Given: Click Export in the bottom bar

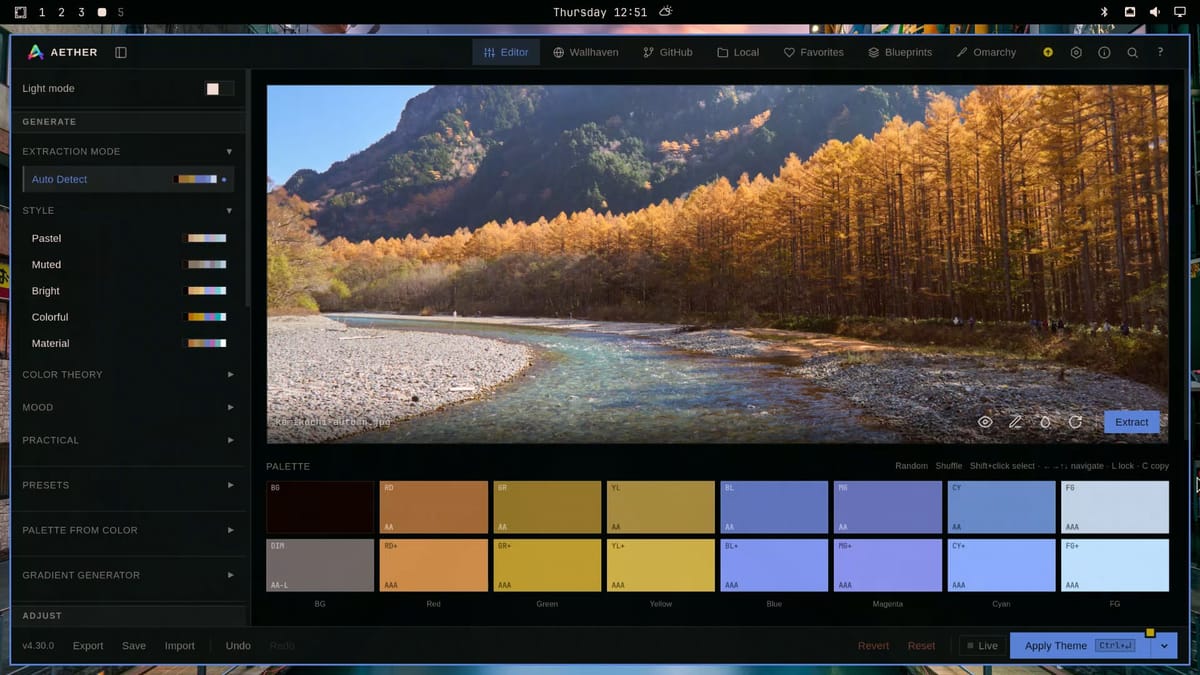Looking at the screenshot, I should click(88, 646).
